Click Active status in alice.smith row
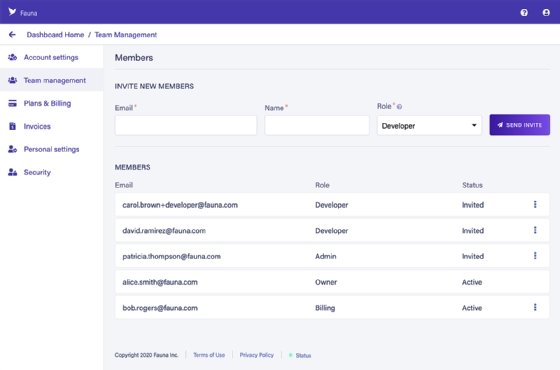The width and height of the screenshot is (560, 370). [x=472, y=282]
